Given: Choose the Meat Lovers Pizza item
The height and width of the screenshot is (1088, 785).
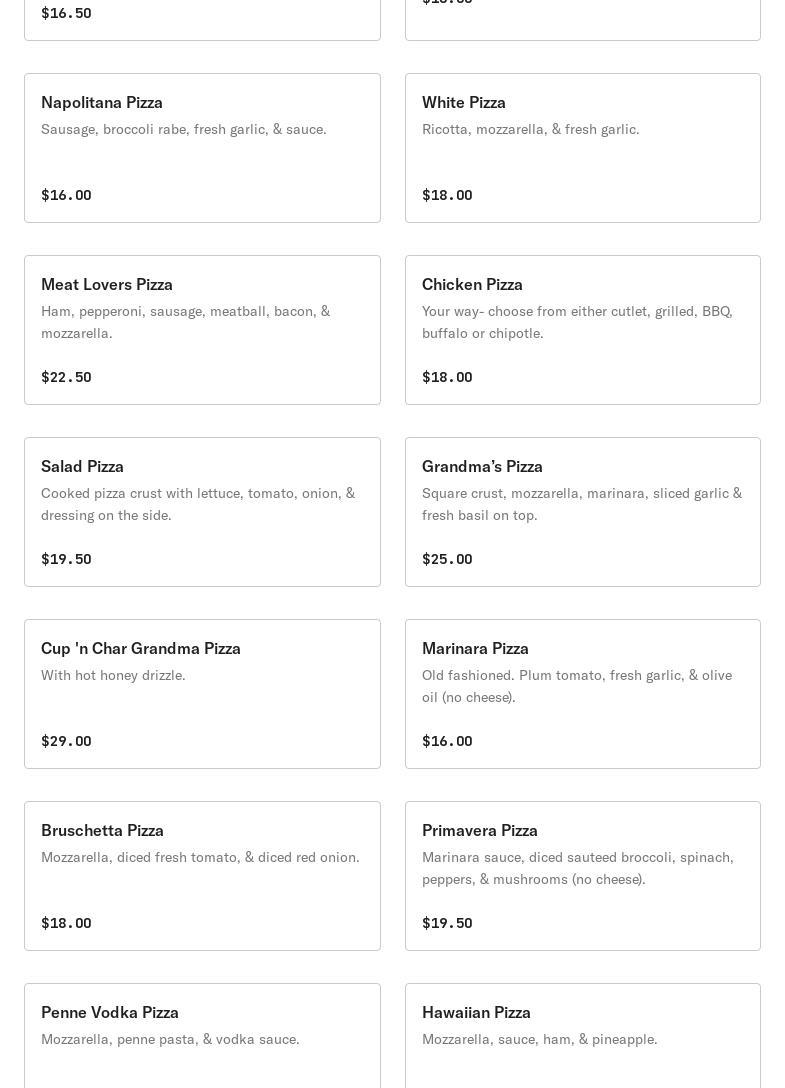Looking at the screenshot, I should tap(202, 330).
